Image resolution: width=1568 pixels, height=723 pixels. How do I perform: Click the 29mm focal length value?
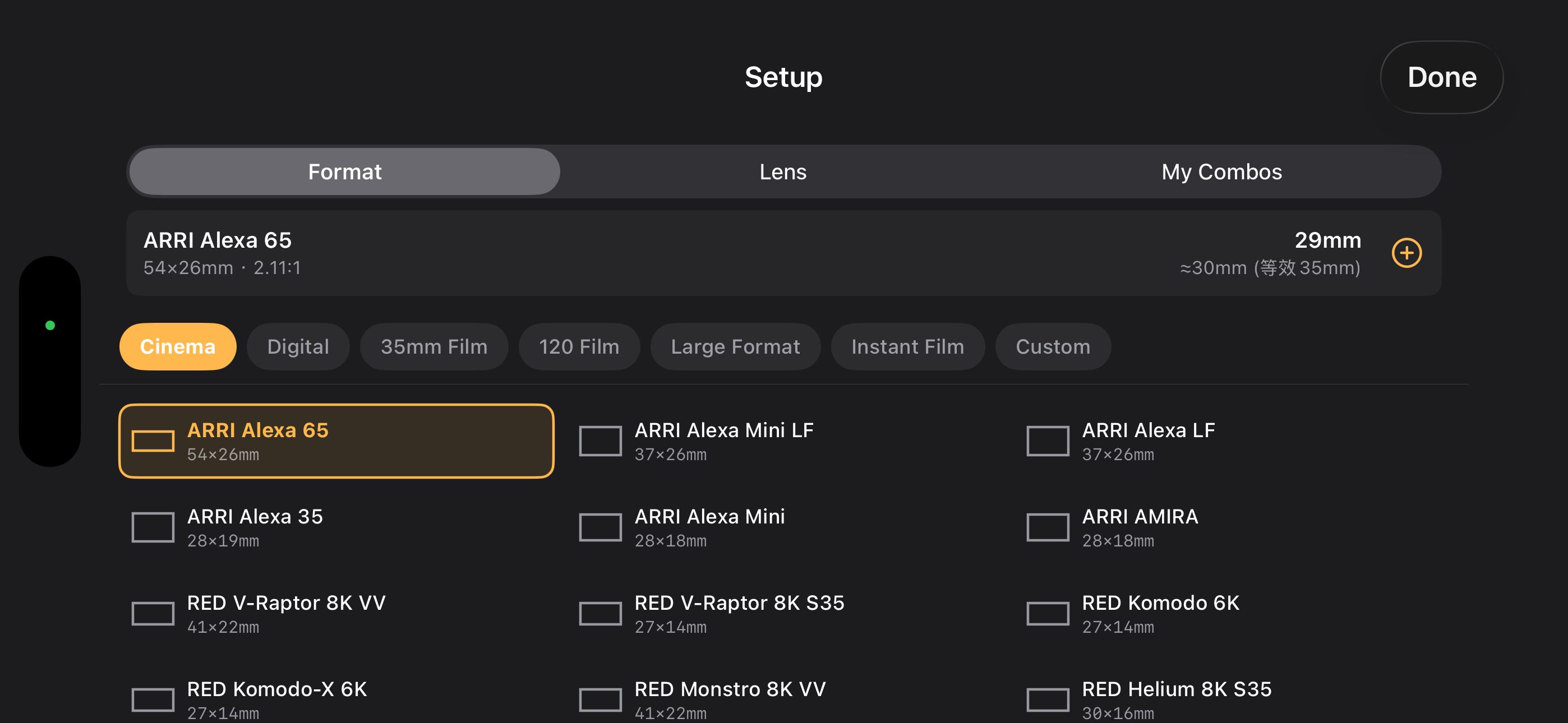(1327, 240)
